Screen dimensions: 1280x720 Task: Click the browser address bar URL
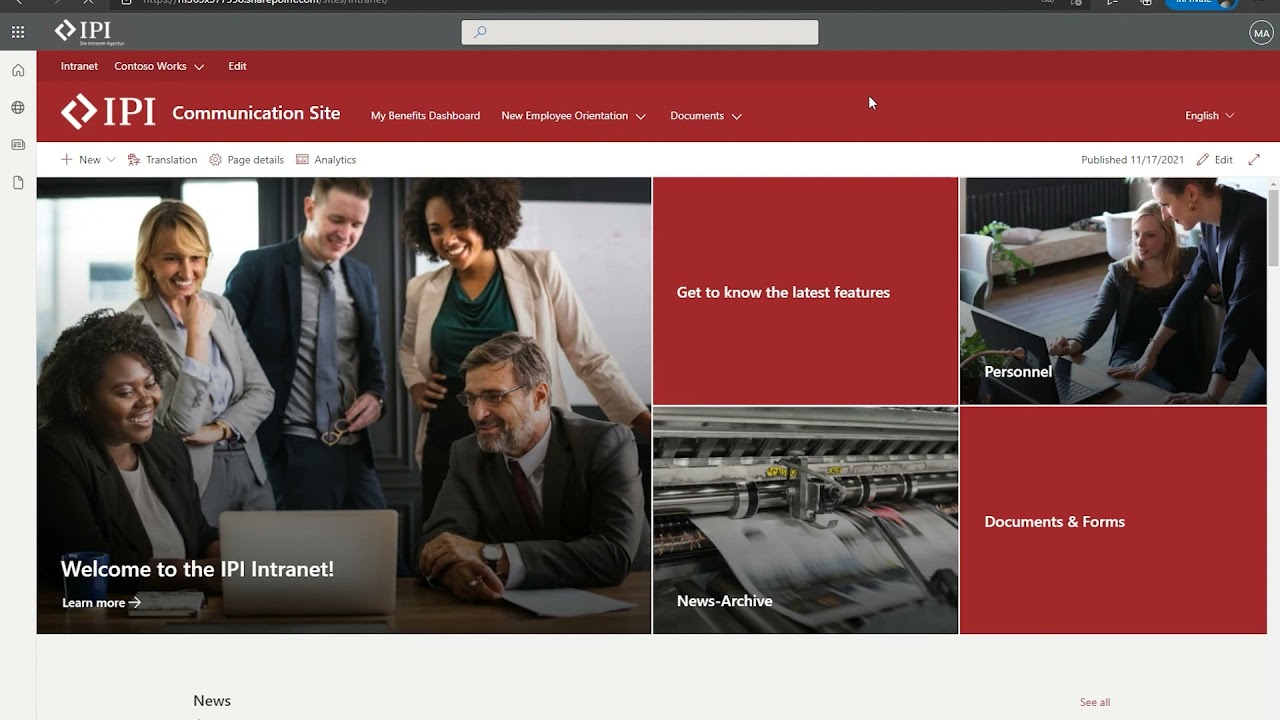[265, 2]
